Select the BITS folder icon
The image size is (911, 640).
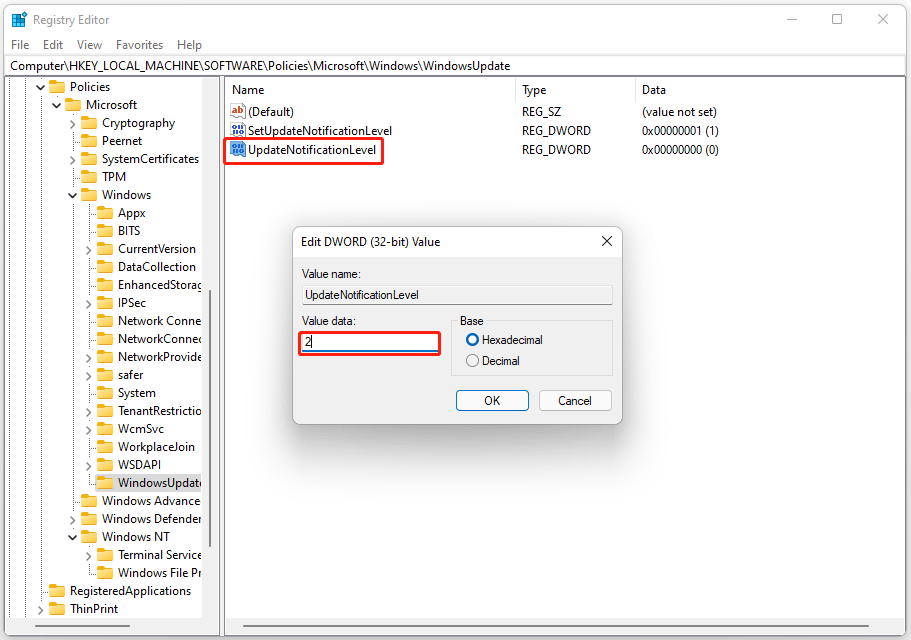pos(105,231)
